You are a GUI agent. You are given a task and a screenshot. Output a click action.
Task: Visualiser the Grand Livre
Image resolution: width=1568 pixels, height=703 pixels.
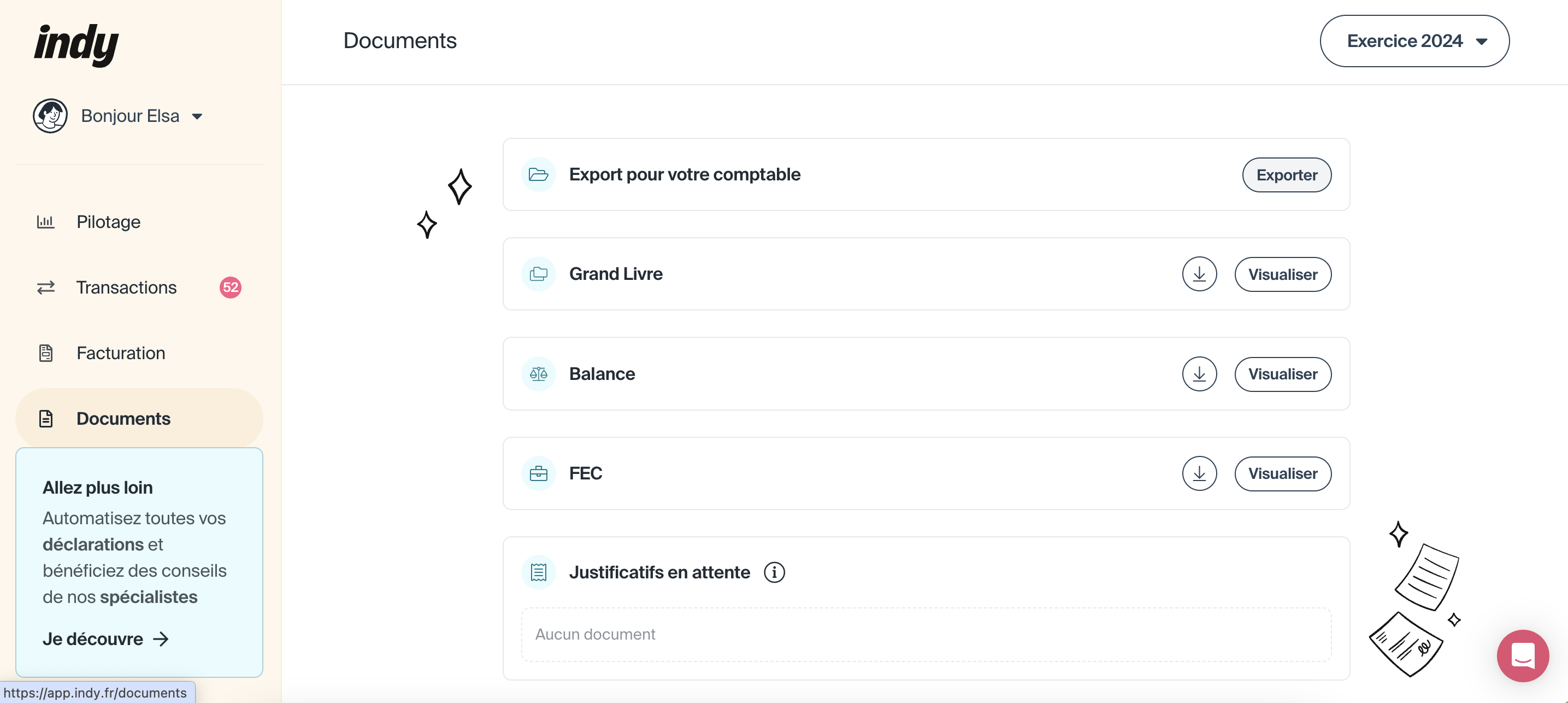[1282, 274]
